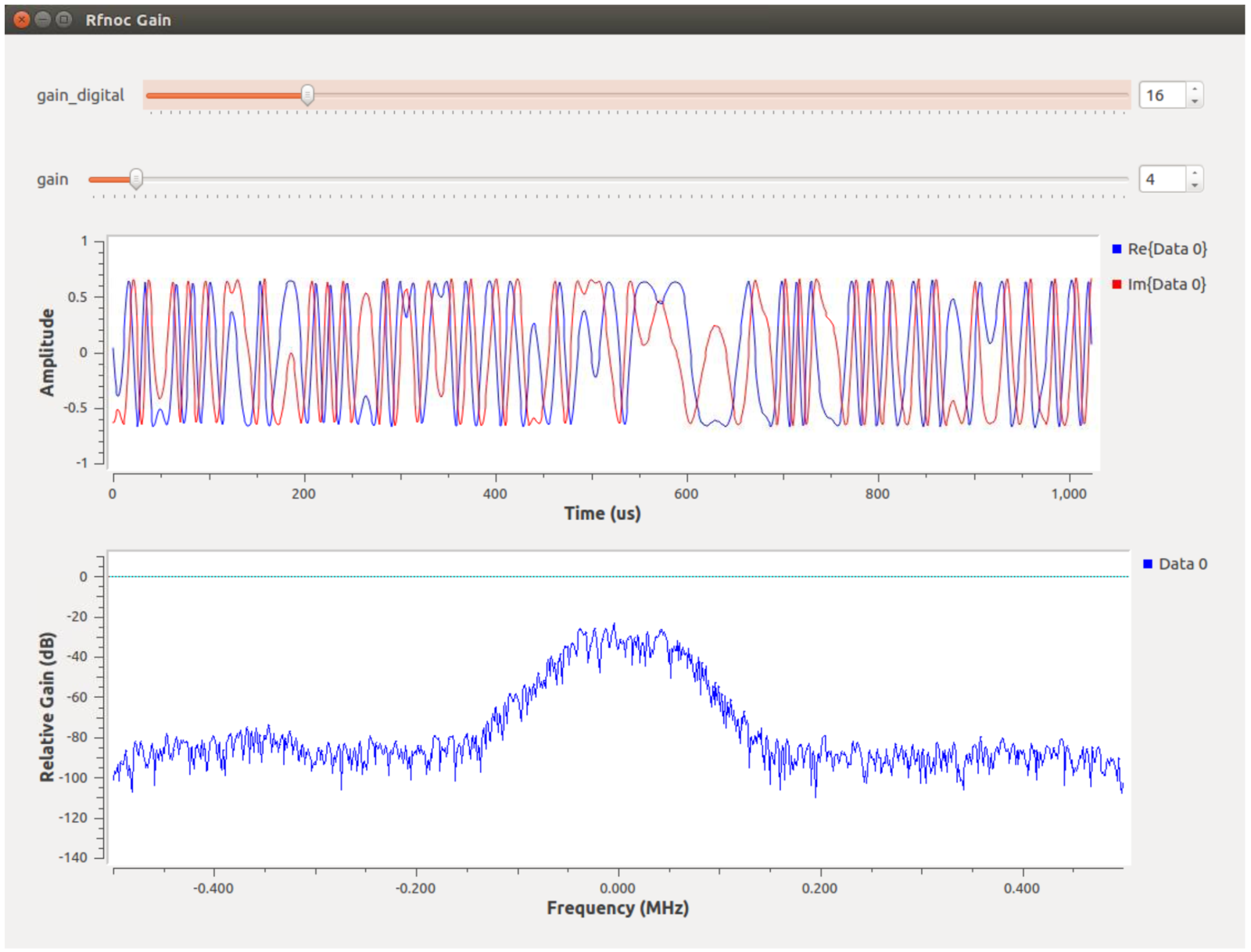Decrement the gain value using its down arrow

1196,186
